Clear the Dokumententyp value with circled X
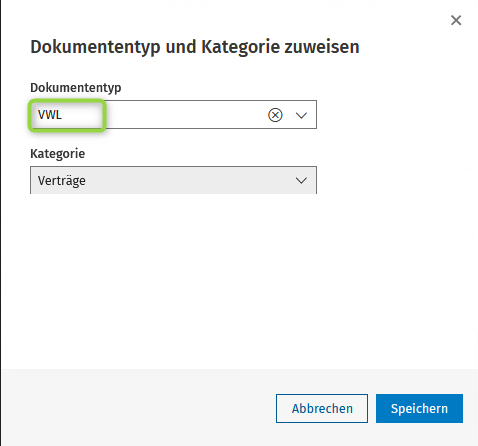Screen dimensions: 478x446 click(x=275, y=115)
